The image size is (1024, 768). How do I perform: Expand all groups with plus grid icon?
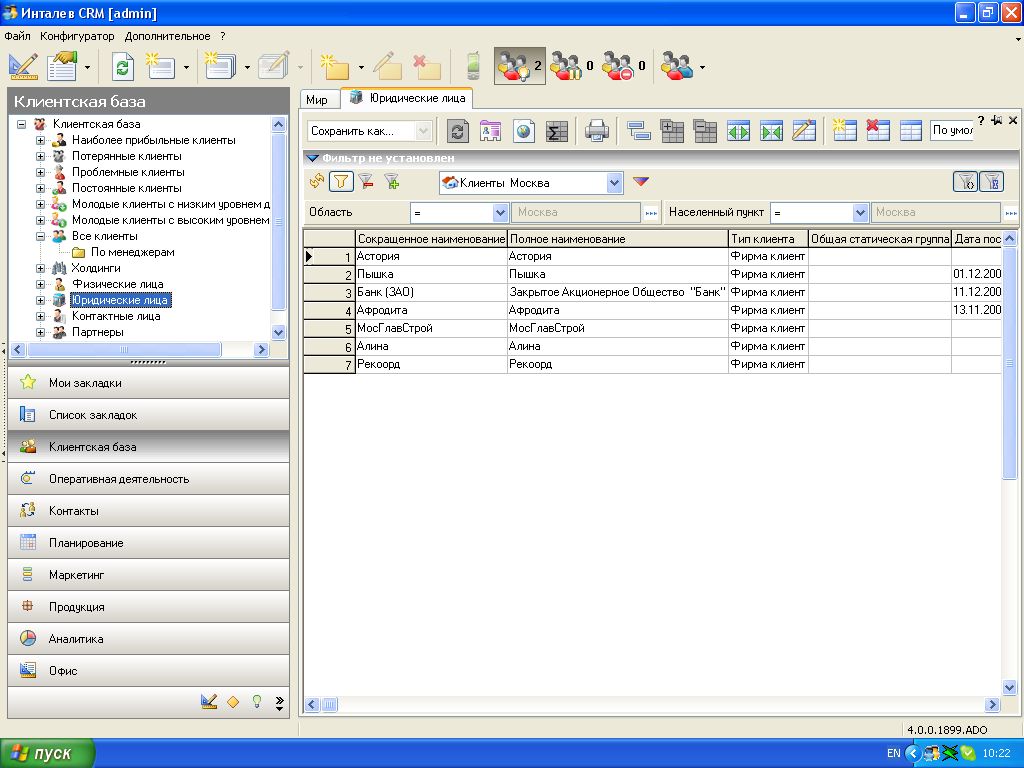pos(671,131)
